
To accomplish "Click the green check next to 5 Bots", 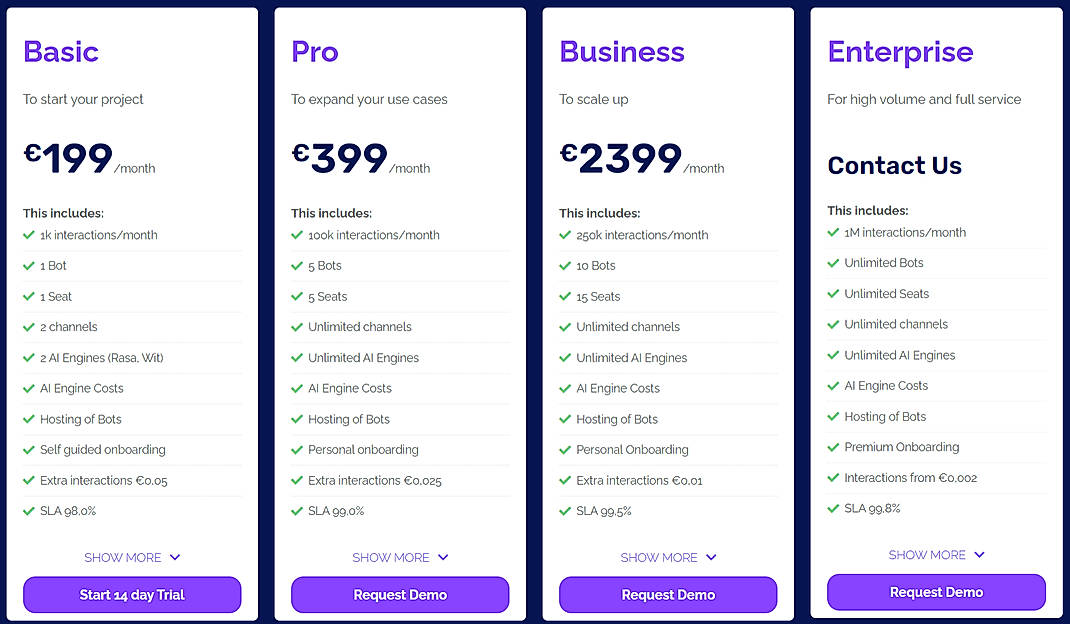I will point(297,265).
